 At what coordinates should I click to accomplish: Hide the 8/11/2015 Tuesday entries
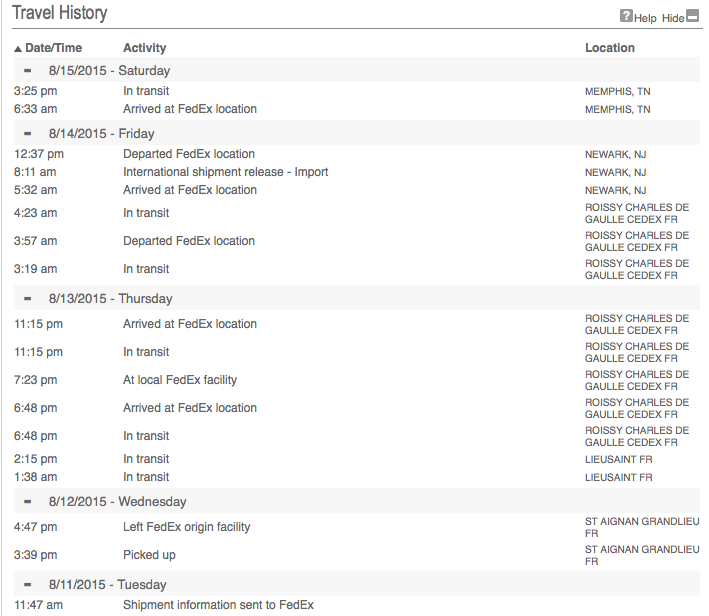28,585
